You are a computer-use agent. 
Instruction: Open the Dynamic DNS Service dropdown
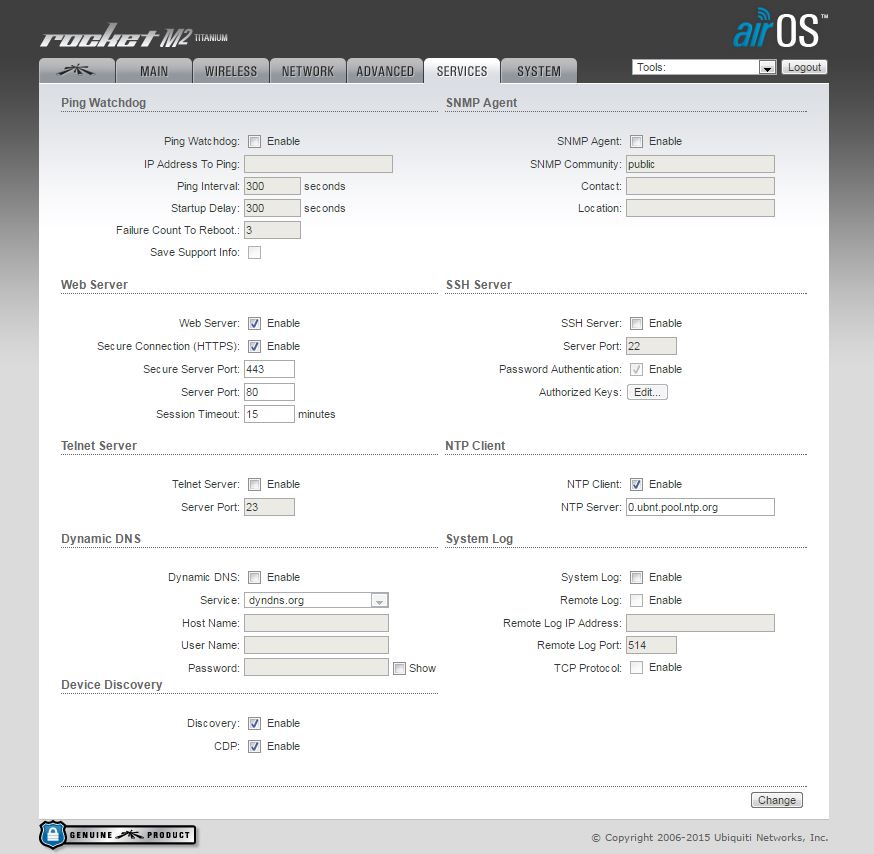click(316, 600)
